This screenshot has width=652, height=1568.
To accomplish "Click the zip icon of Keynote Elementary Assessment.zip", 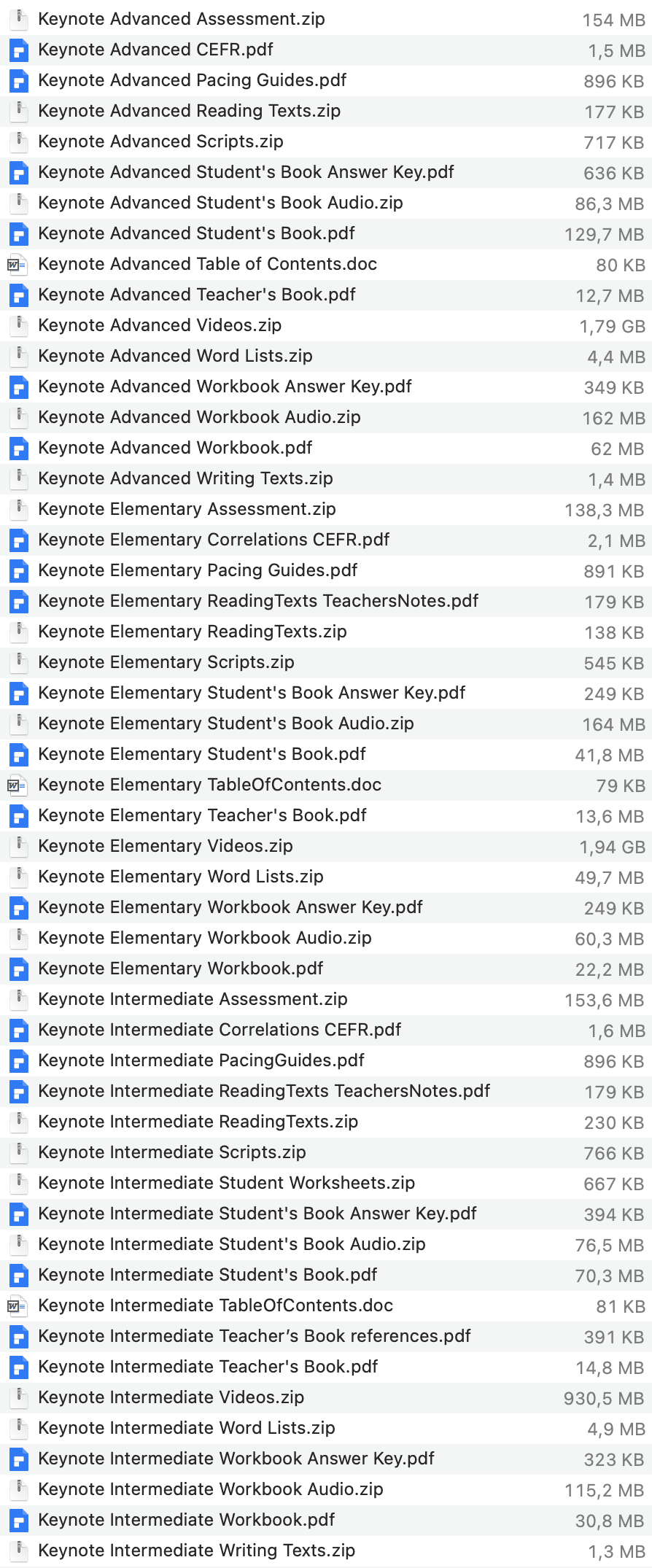I will (18, 509).
